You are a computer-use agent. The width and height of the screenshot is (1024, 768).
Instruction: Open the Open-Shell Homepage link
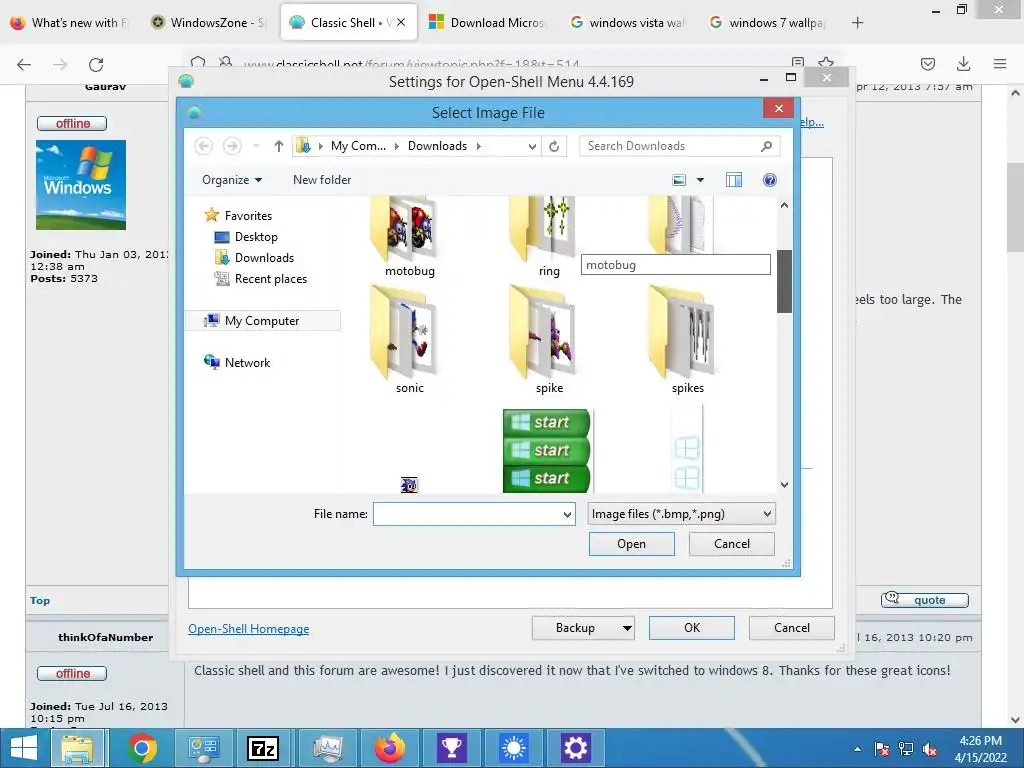pos(249,629)
